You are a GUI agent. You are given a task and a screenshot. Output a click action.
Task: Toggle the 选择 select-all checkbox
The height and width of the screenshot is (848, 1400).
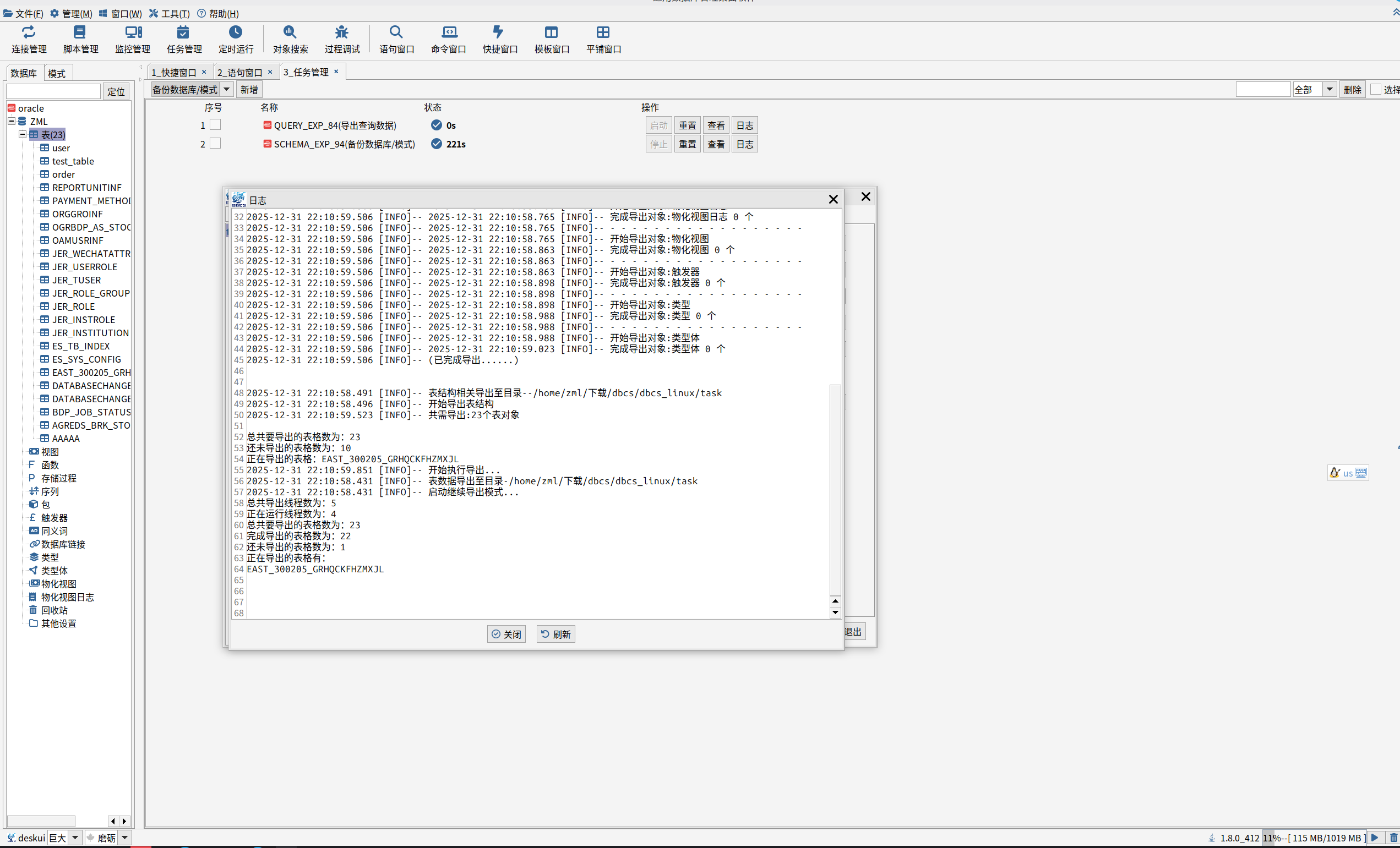[x=1376, y=89]
